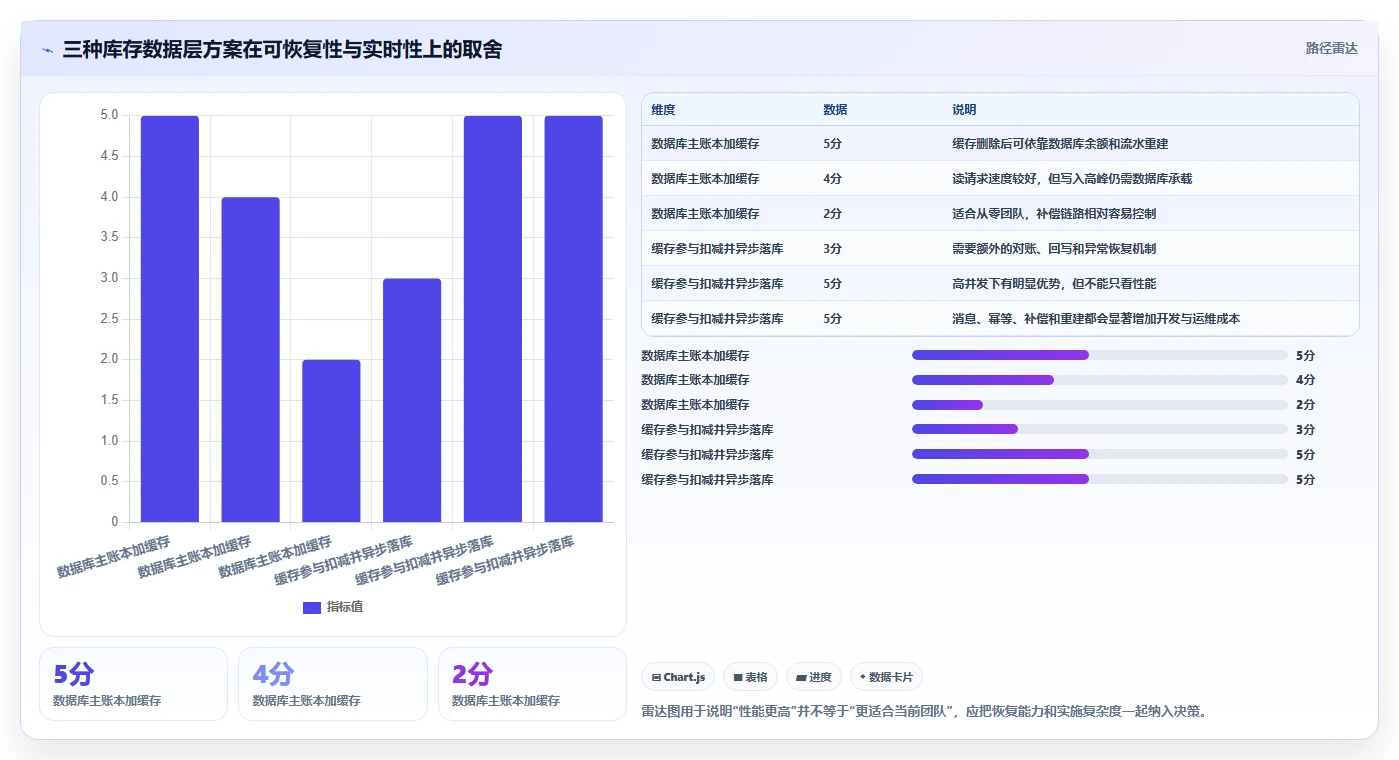Screen dimensions: 1399x760
Task: Click the 路径雷达 tag in the header
Action: tap(1331, 48)
